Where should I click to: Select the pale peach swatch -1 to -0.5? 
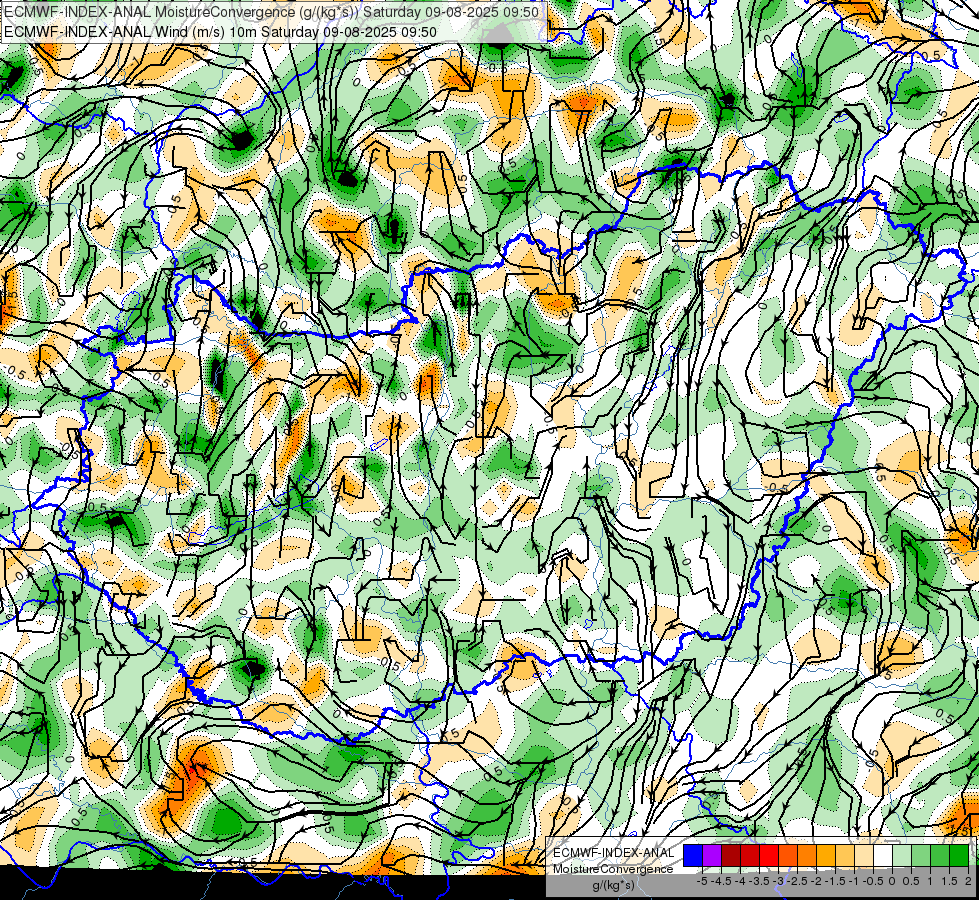point(864,855)
